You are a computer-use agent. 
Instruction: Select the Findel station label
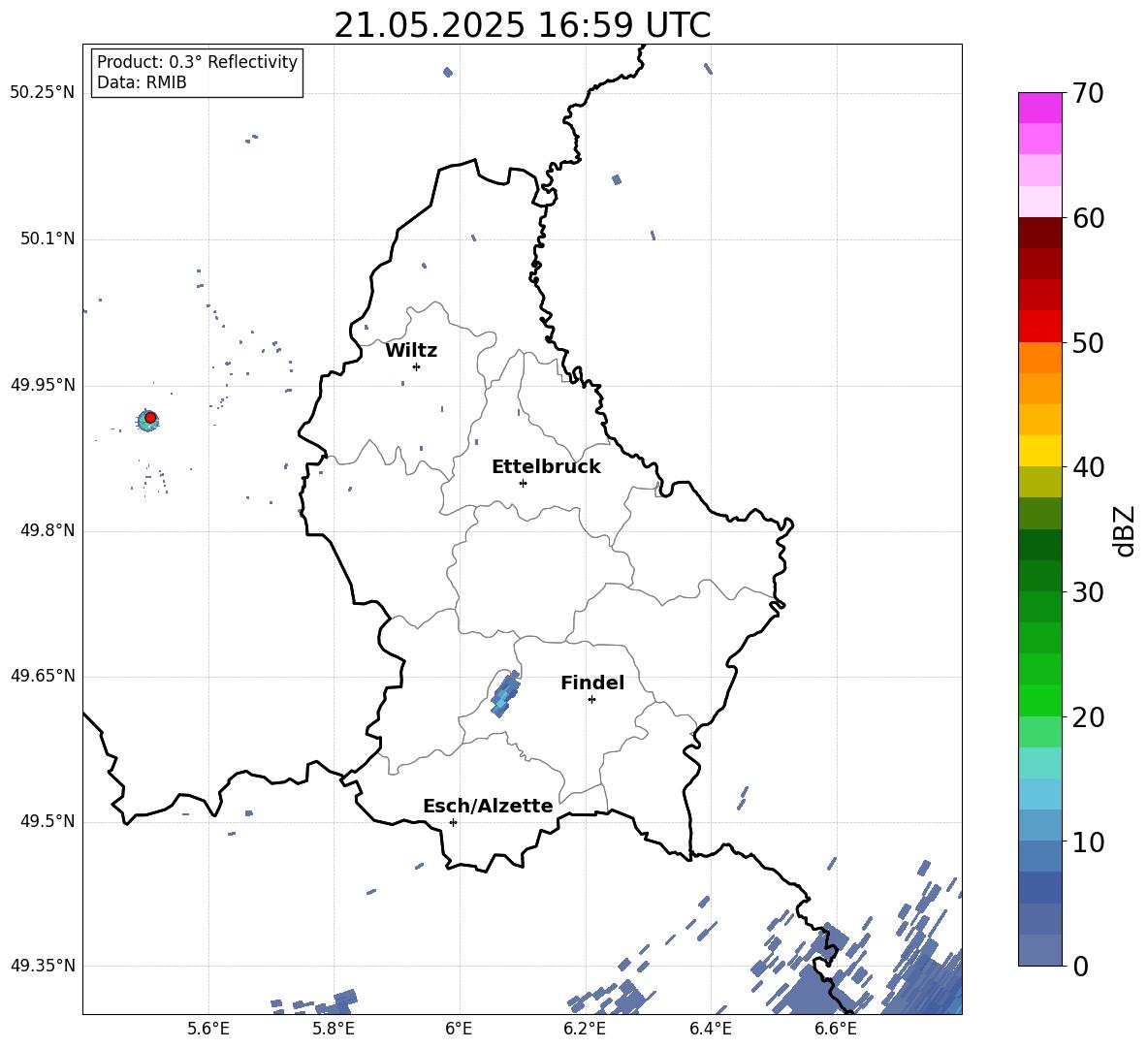(x=592, y=683)
